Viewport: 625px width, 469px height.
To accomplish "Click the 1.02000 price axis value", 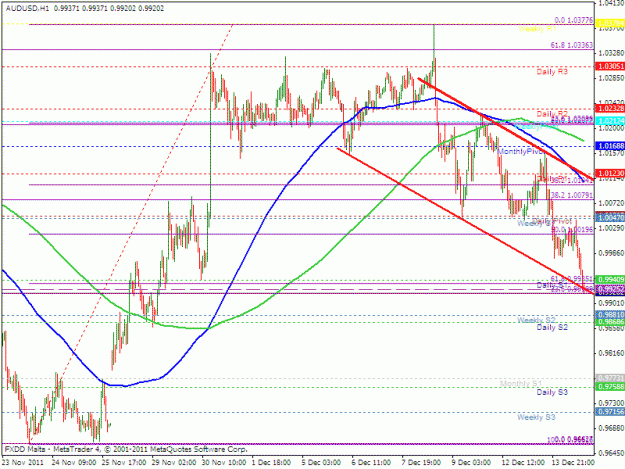I will coord(610,128).
